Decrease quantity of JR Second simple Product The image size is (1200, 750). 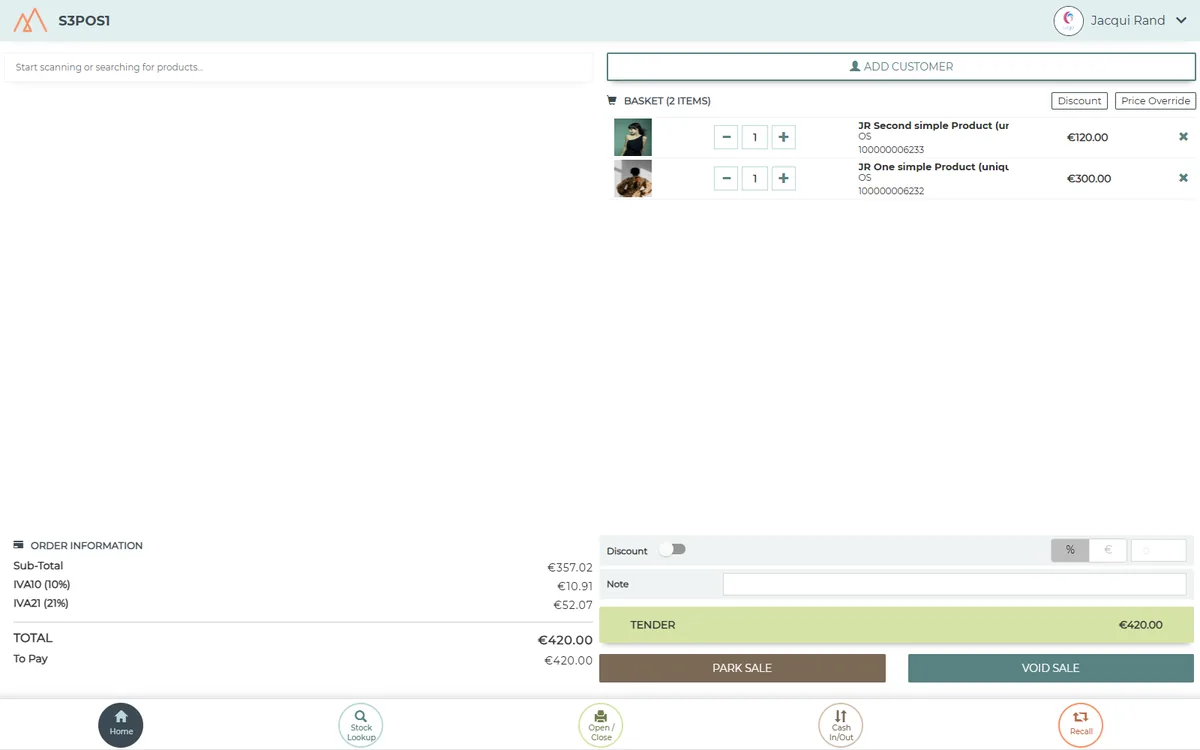coord(726,137)
